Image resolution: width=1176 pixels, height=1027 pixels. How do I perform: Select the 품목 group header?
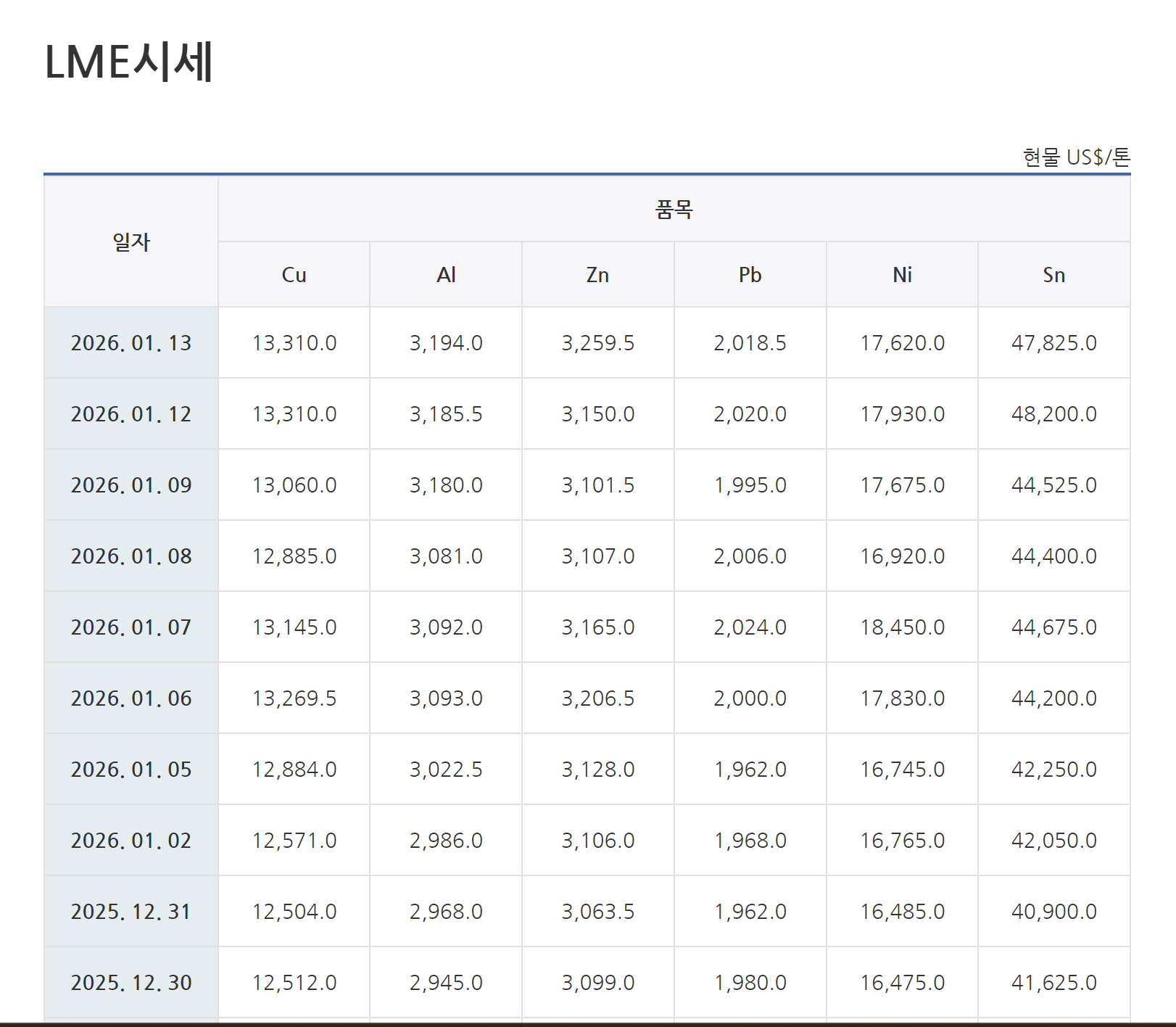[674, 210]
